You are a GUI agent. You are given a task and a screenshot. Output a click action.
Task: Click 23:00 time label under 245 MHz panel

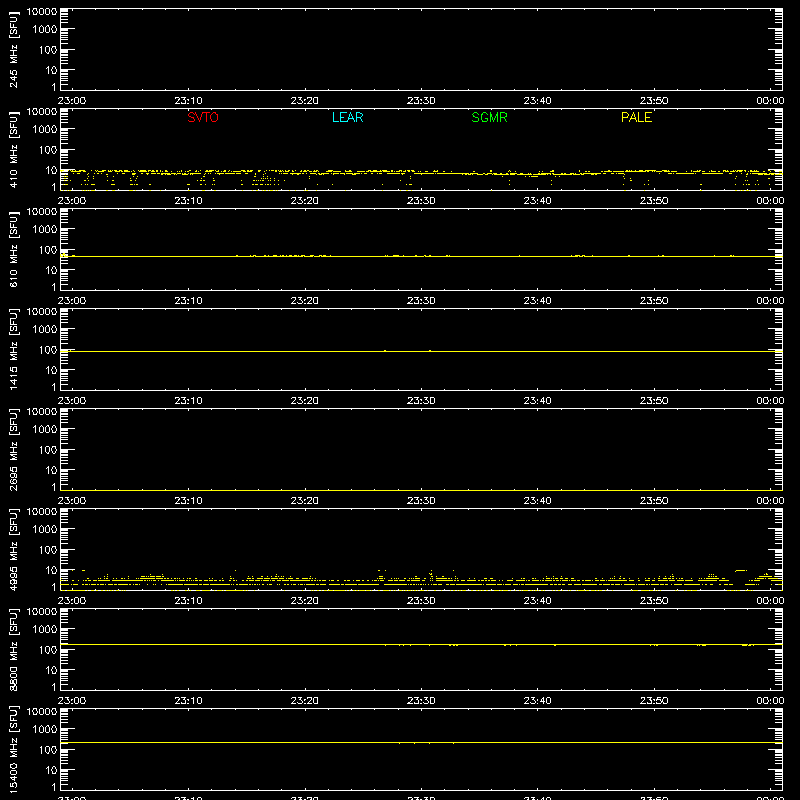(72, 101)
